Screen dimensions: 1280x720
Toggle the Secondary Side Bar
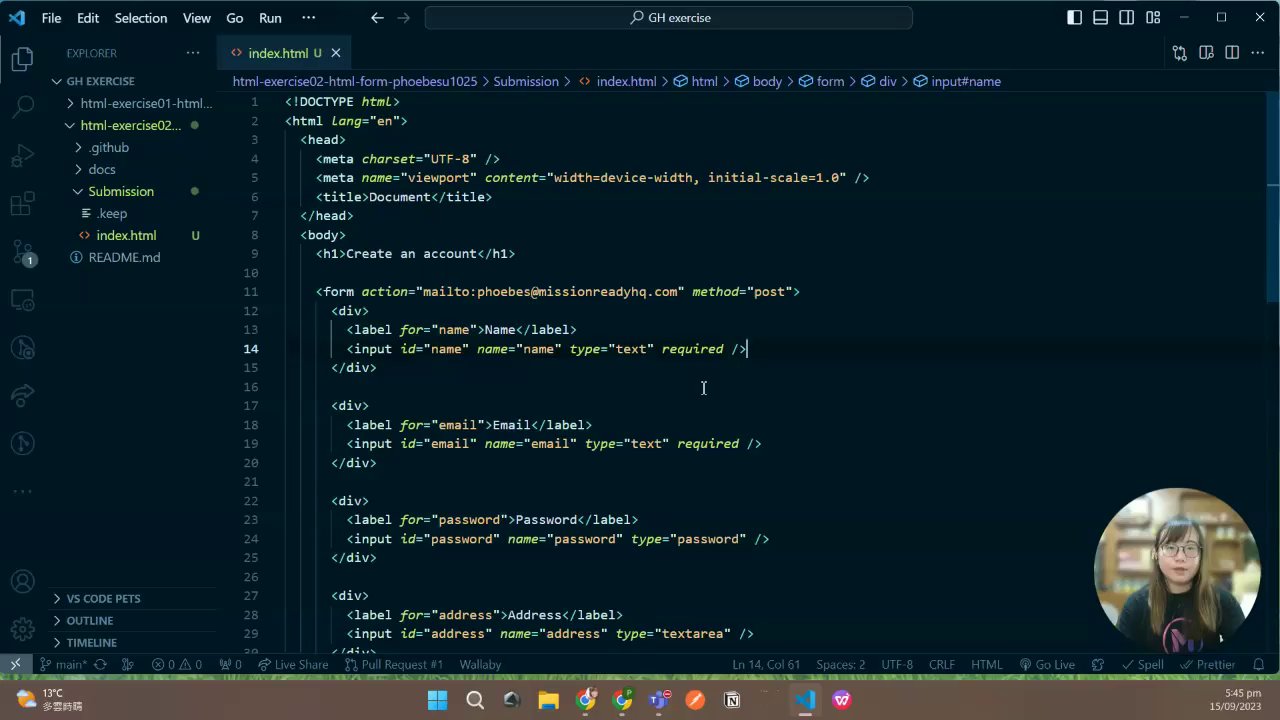click(1126, 17)
